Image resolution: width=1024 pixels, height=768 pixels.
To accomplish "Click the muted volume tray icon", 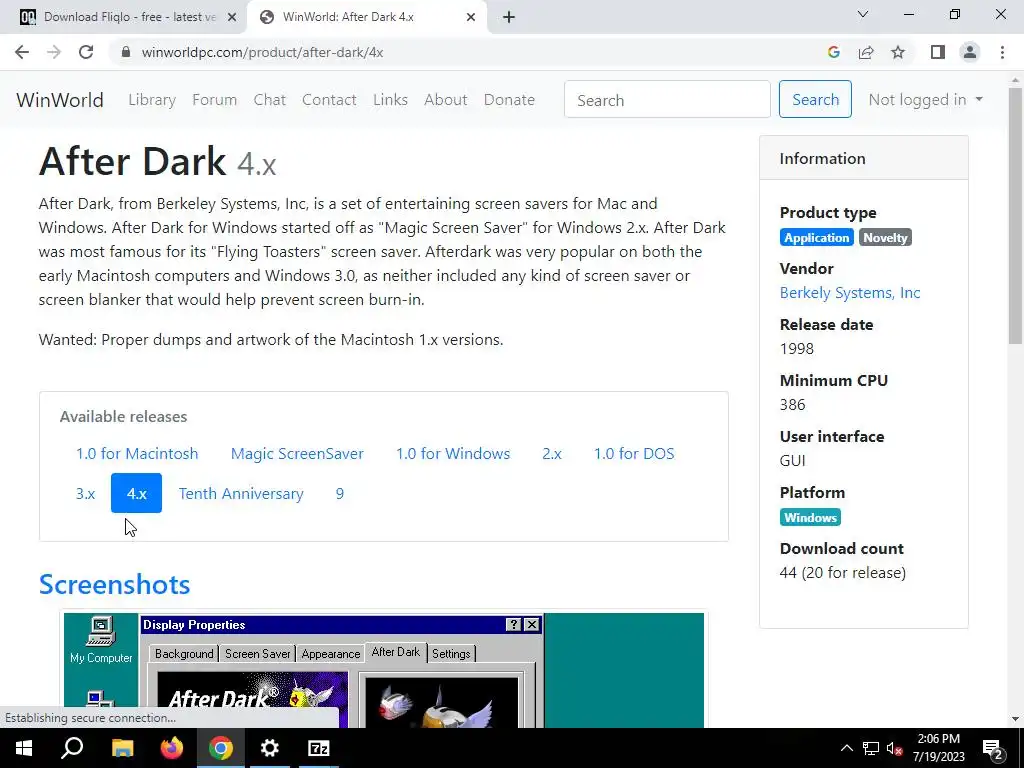I will tap(895, 748).
